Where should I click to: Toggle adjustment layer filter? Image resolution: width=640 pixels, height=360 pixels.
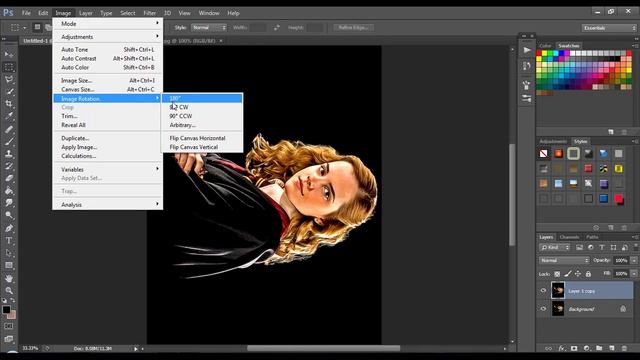pos(591,247)
